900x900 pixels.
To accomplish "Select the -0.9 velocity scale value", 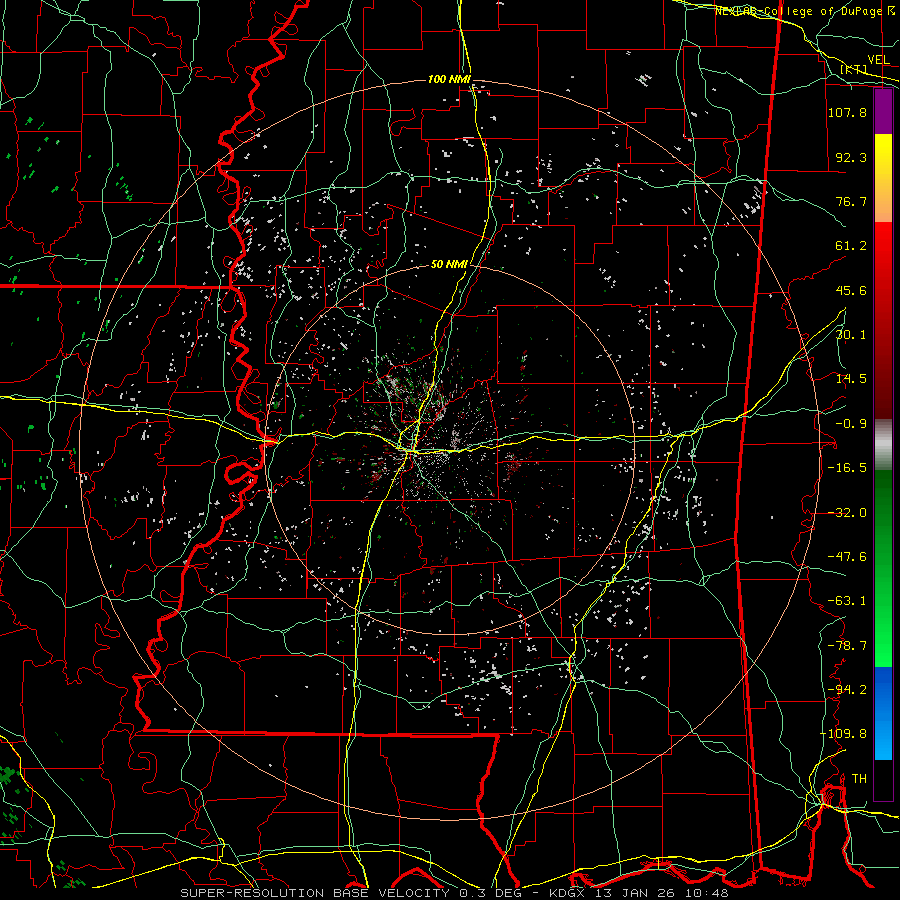I will (x=852, y=424).
